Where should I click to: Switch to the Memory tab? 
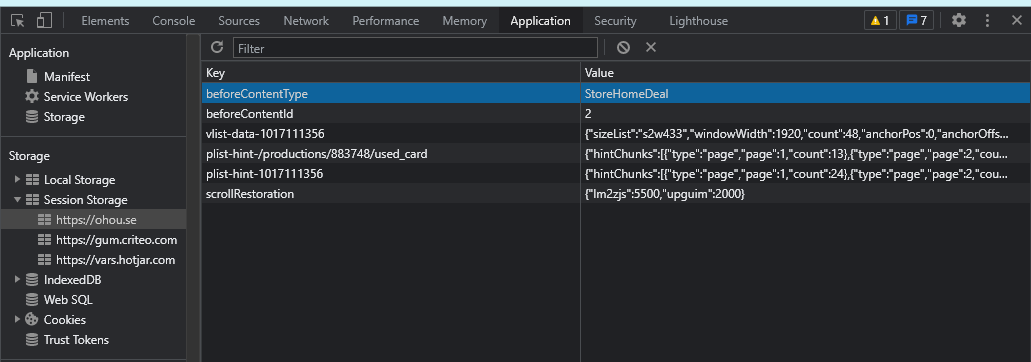(x=464, y=21)
